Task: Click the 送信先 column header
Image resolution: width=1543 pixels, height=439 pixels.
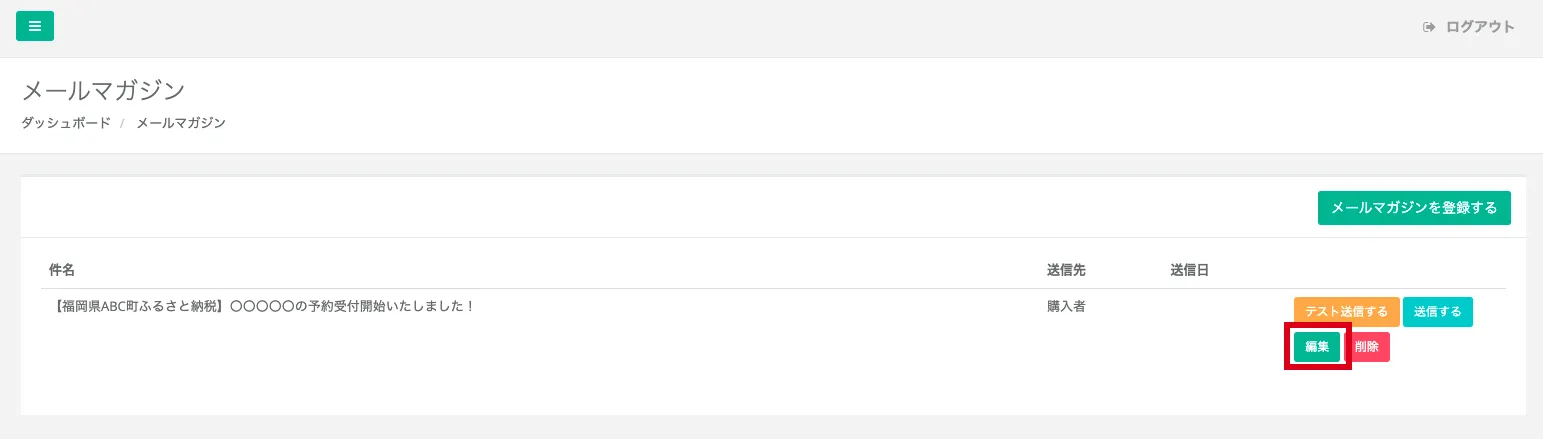Action: (x=1066, y=270)
